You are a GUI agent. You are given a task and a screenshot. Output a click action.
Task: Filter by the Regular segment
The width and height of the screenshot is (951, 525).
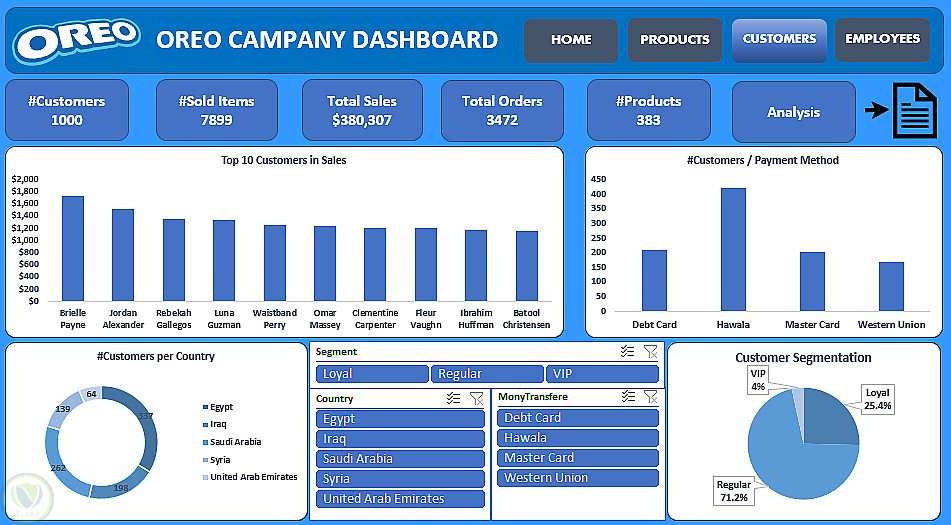[487, 374]
